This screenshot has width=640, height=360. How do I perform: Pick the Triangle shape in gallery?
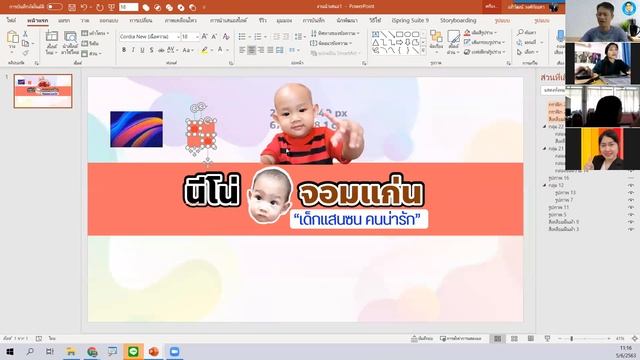pos(376,42)
